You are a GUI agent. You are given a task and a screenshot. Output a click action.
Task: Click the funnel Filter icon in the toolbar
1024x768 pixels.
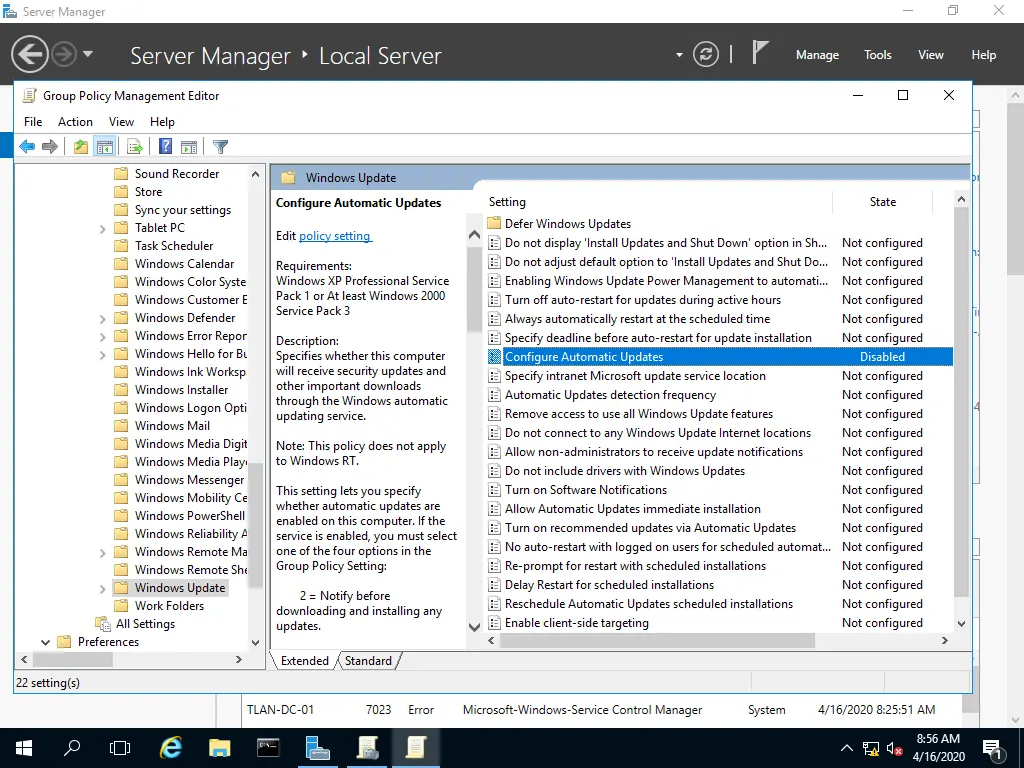click(221, 146)
